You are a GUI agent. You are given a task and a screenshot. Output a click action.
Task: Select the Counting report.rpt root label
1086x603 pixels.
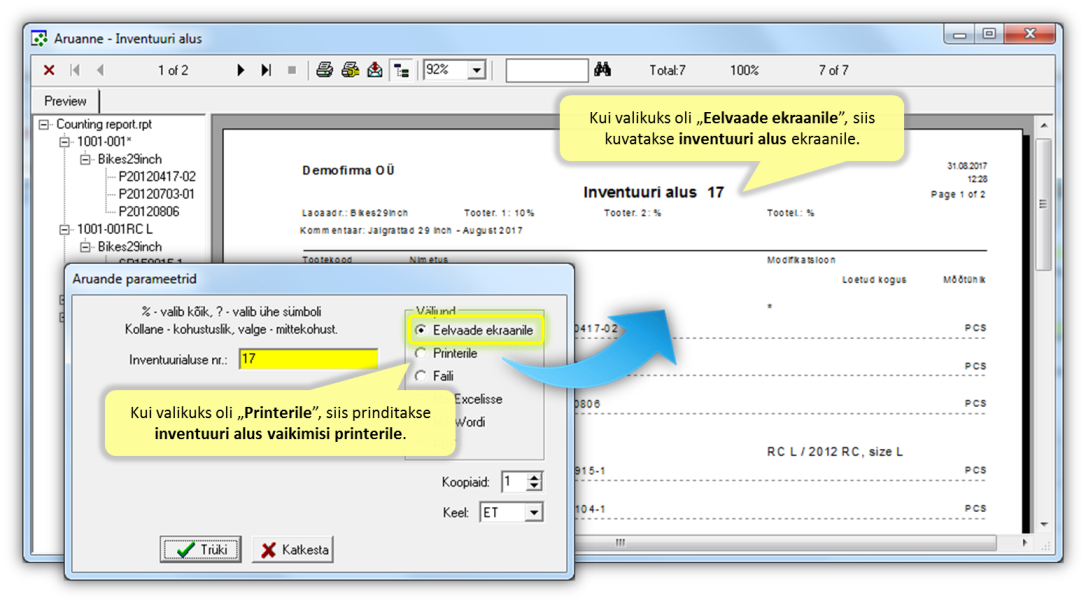[104, 124]
